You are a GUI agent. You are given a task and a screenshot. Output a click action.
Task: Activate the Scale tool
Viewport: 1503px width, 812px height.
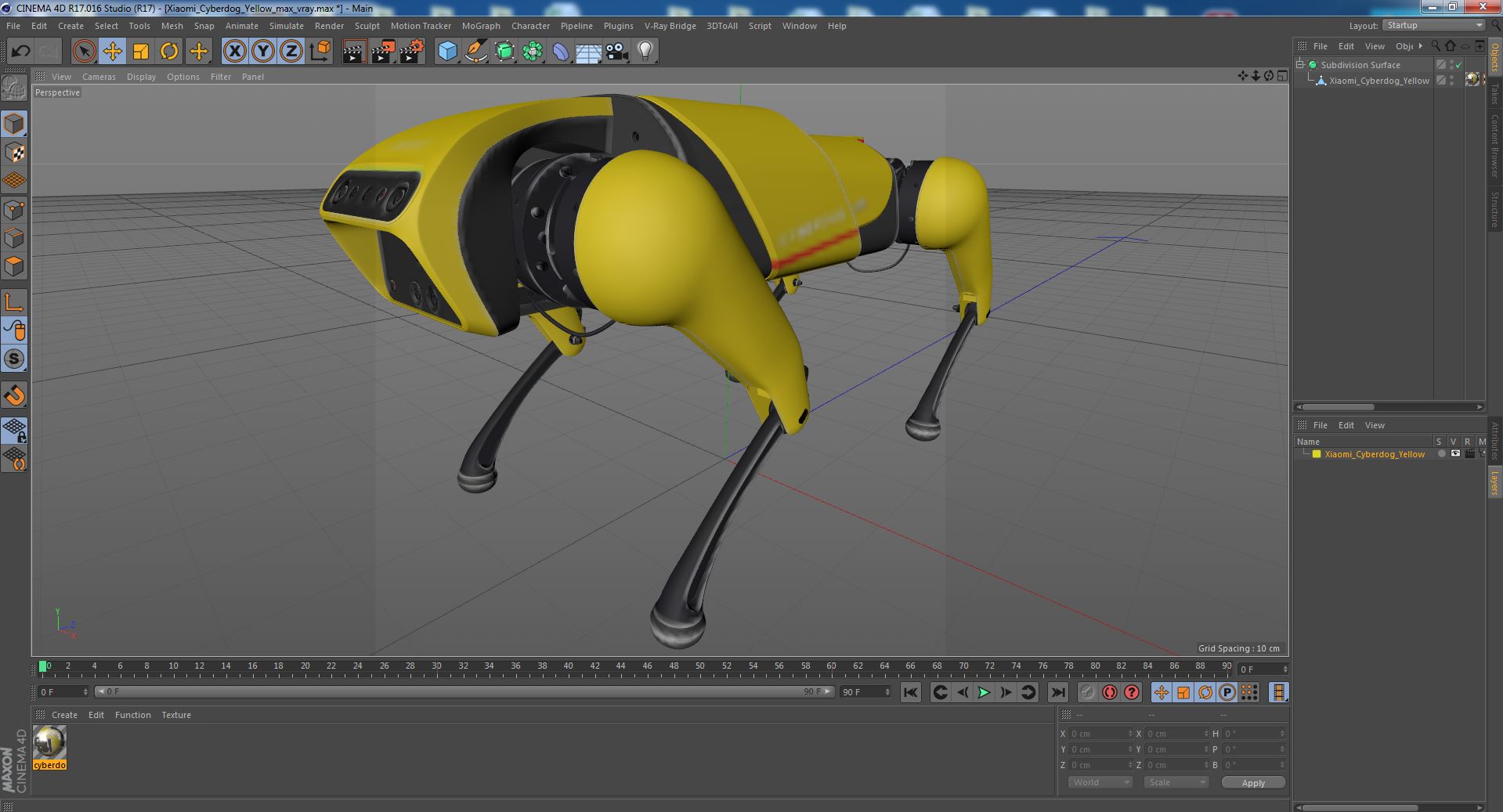(140, 52)
